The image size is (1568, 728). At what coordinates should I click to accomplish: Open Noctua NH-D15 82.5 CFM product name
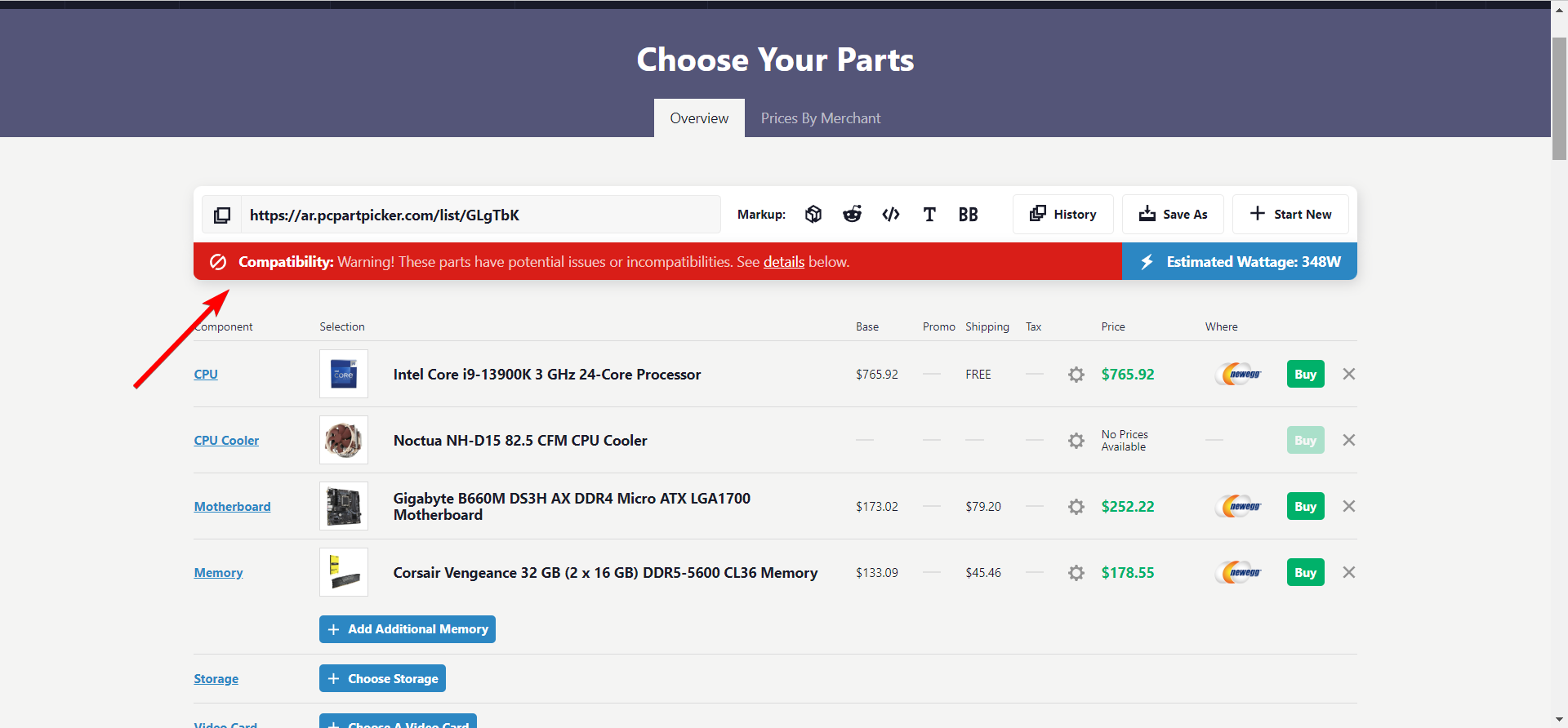520,440
